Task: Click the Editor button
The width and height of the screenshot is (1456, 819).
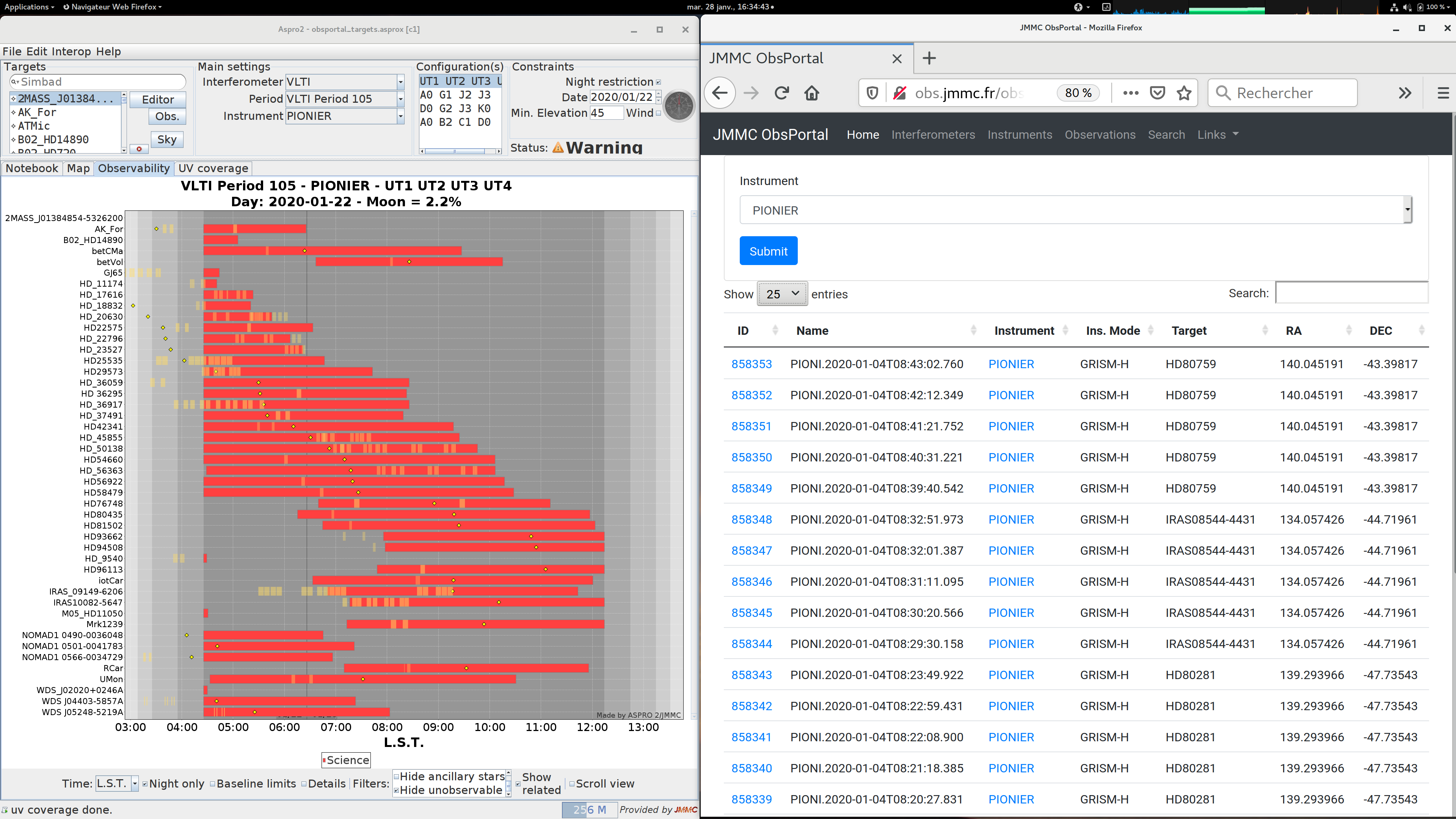Action: click(158, 99)
